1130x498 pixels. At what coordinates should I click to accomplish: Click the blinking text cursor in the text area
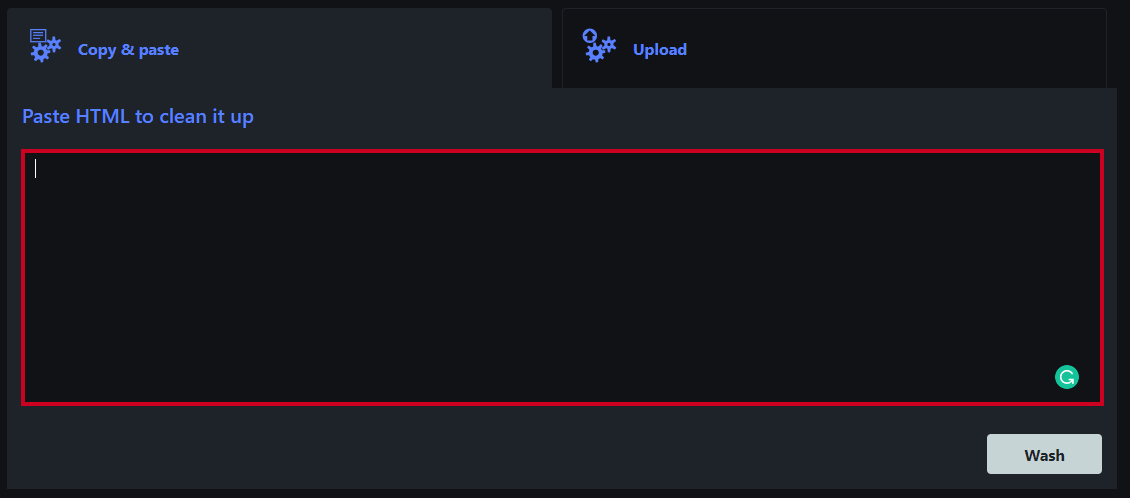[35, 169]
